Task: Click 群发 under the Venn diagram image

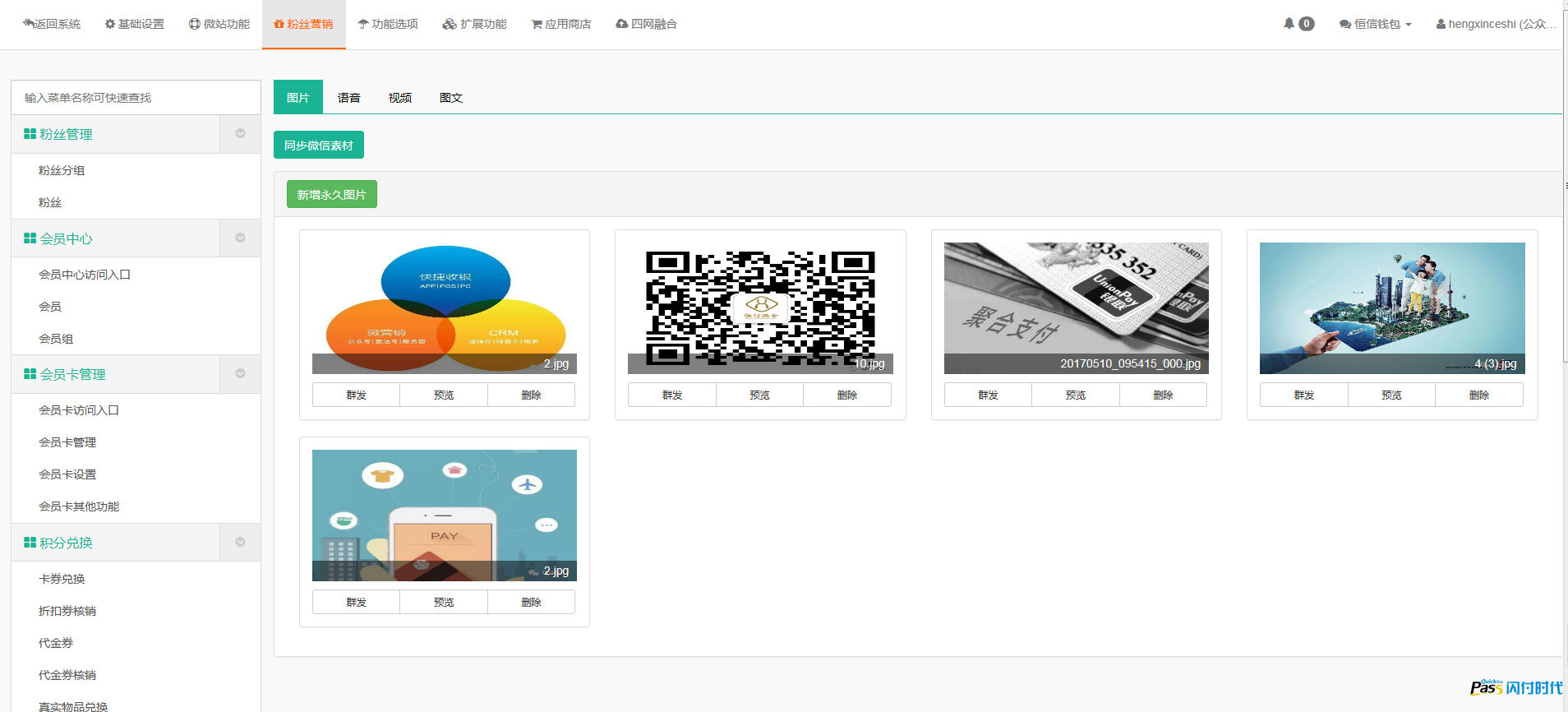Action: (357, 395)
